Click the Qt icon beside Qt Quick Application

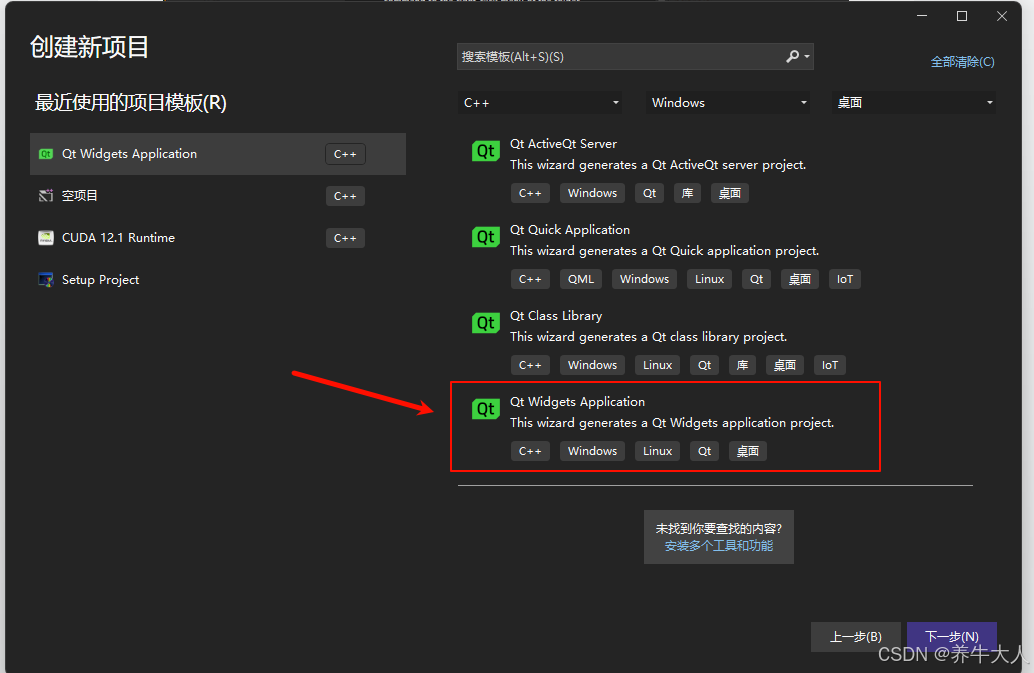click(x=485, y=237)
